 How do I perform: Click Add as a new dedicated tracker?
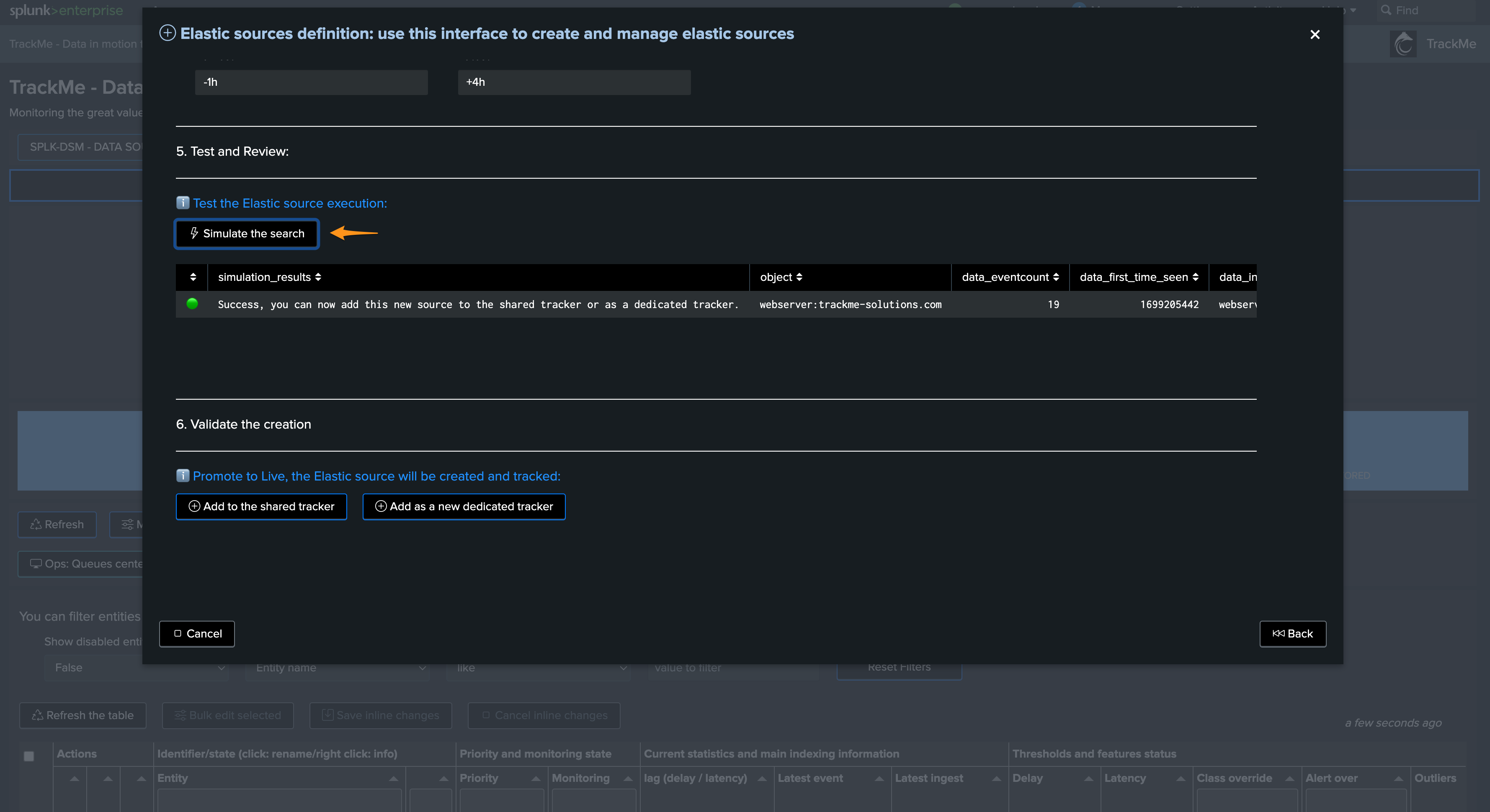[464, 506]
